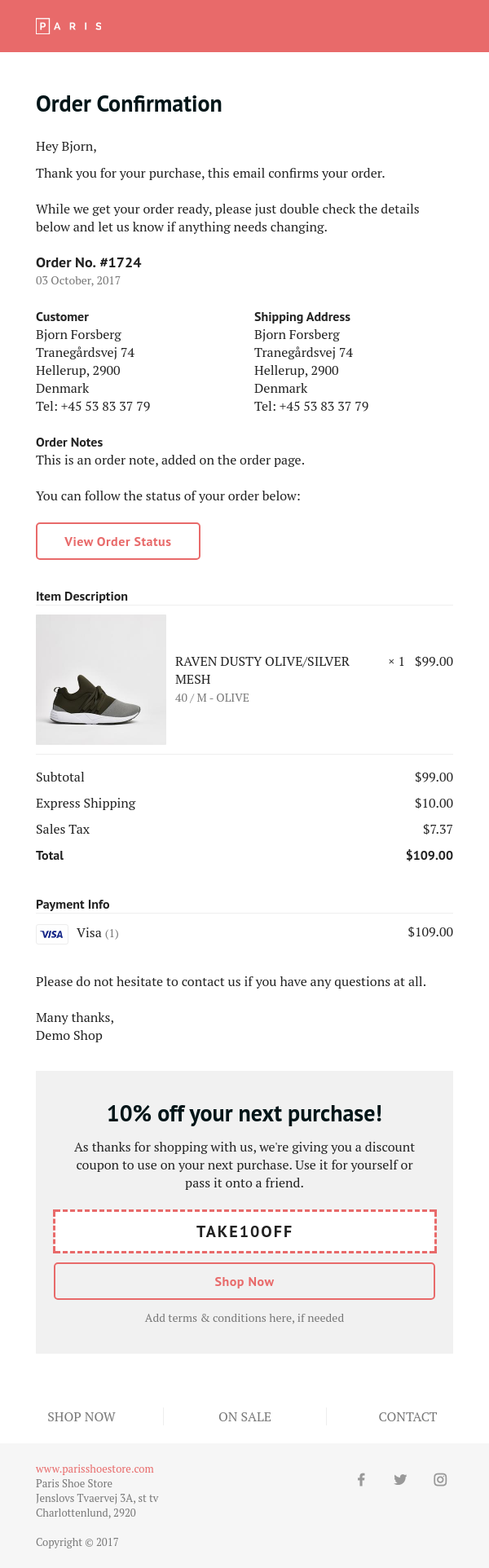489x1568 pixels.
Task: Select CONTACT in footer navigation
Action: (x=407, y=1416)
